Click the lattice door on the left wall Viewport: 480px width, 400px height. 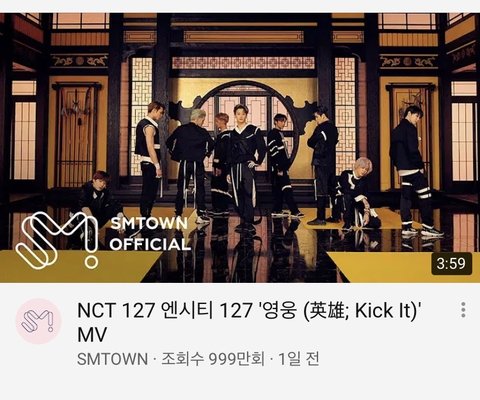tap(76, 137)
